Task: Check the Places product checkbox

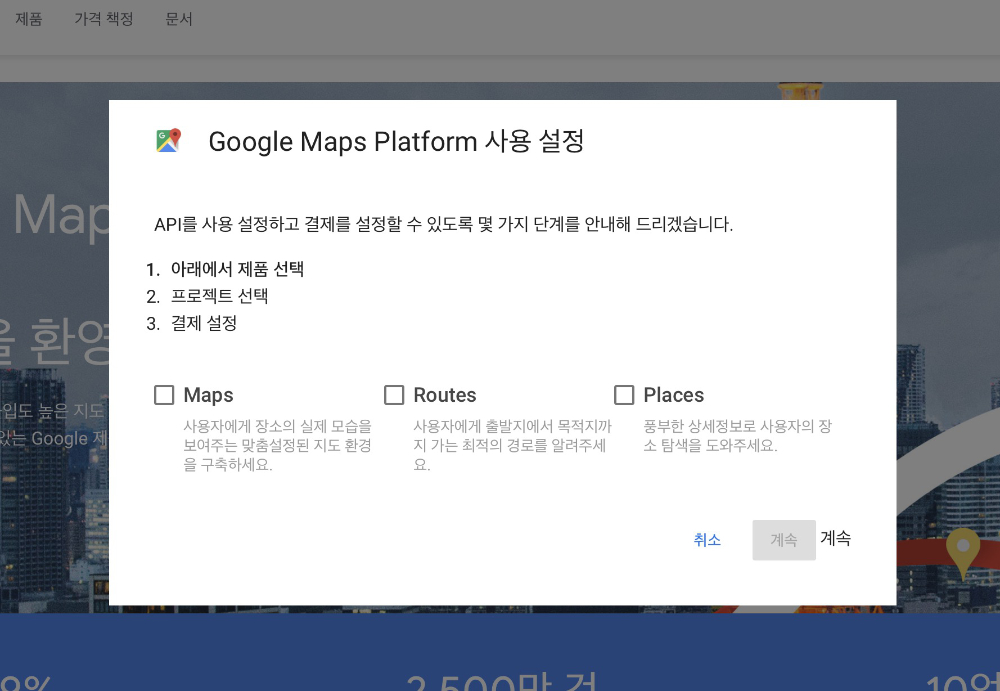Action: point(624,395)
